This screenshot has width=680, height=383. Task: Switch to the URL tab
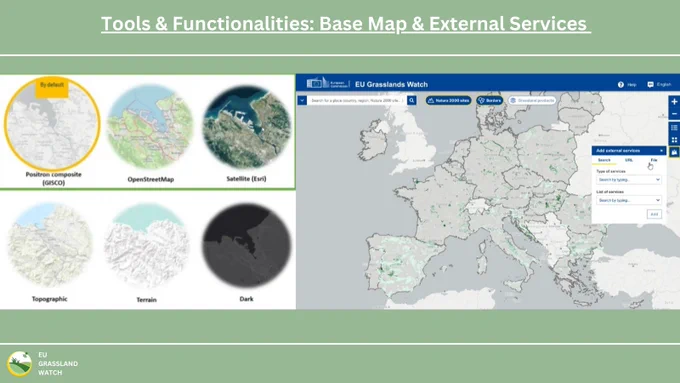click(x=629, y=160)
